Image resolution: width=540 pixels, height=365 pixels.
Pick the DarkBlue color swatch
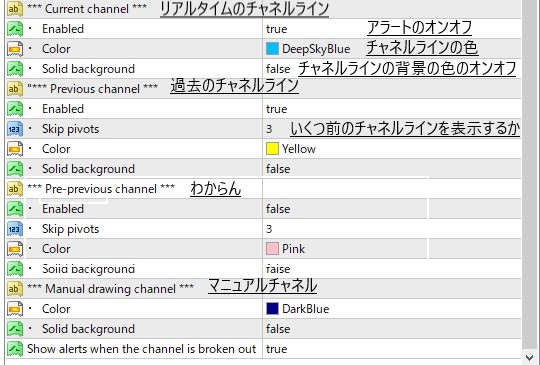(x=272, y=309)
